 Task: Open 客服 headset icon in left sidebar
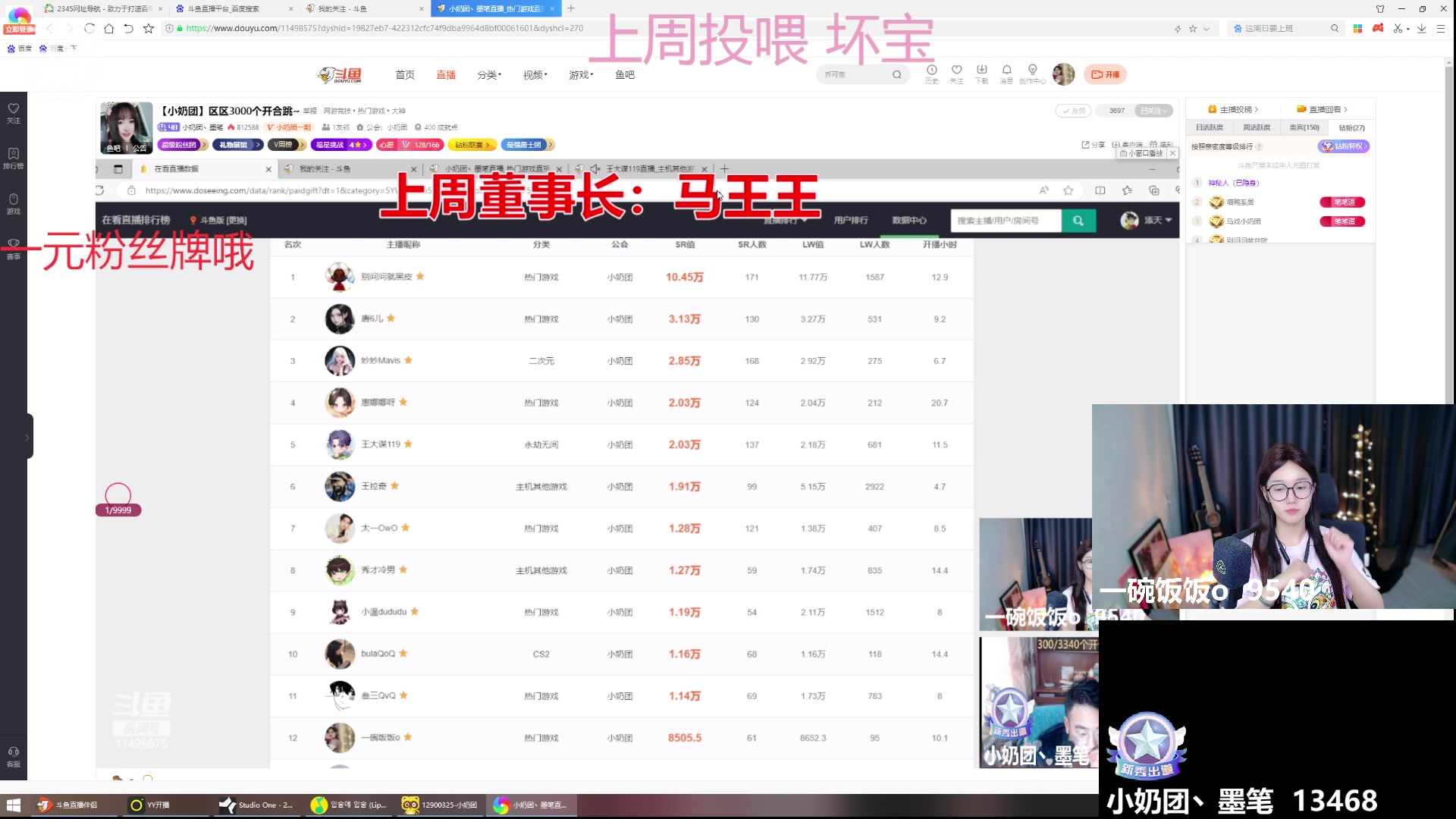pos(14,756)
